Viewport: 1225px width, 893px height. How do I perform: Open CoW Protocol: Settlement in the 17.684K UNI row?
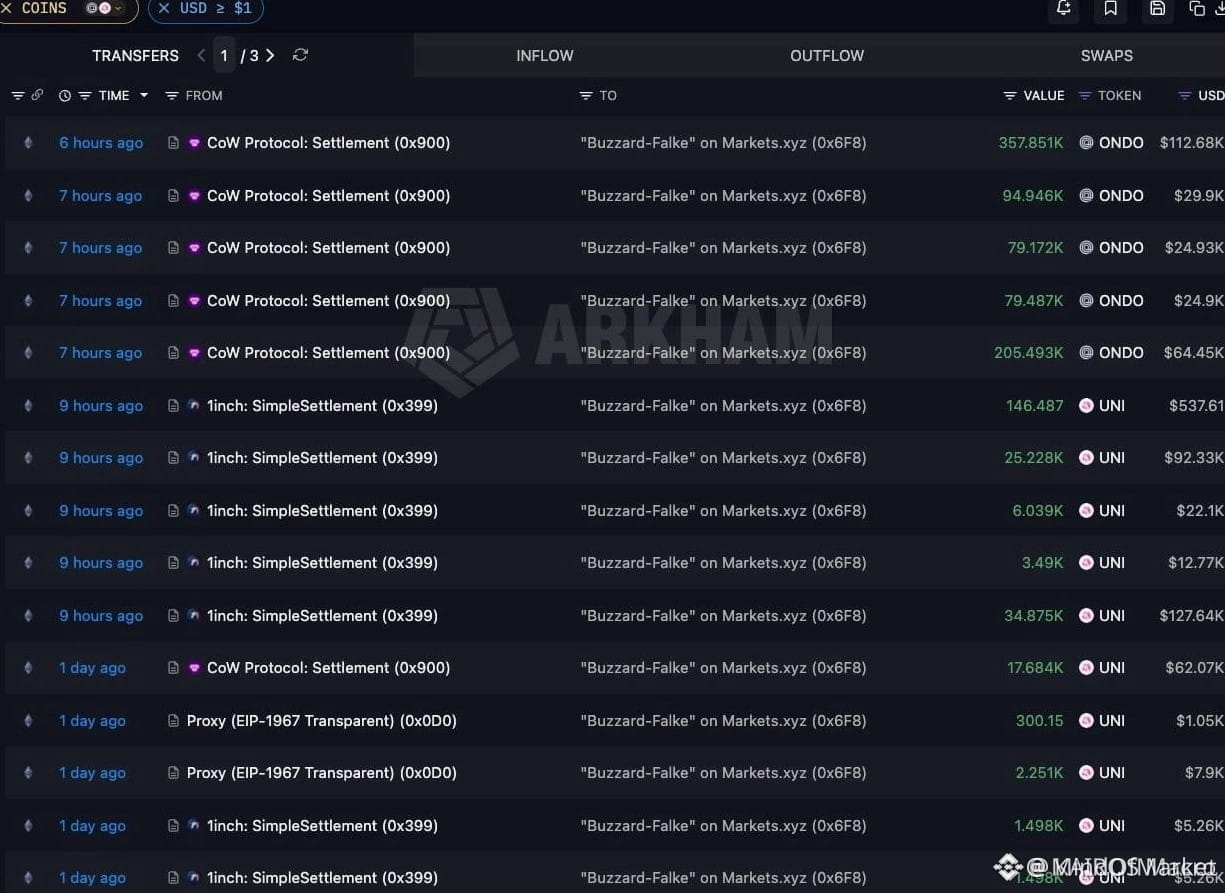coord(328,668)
